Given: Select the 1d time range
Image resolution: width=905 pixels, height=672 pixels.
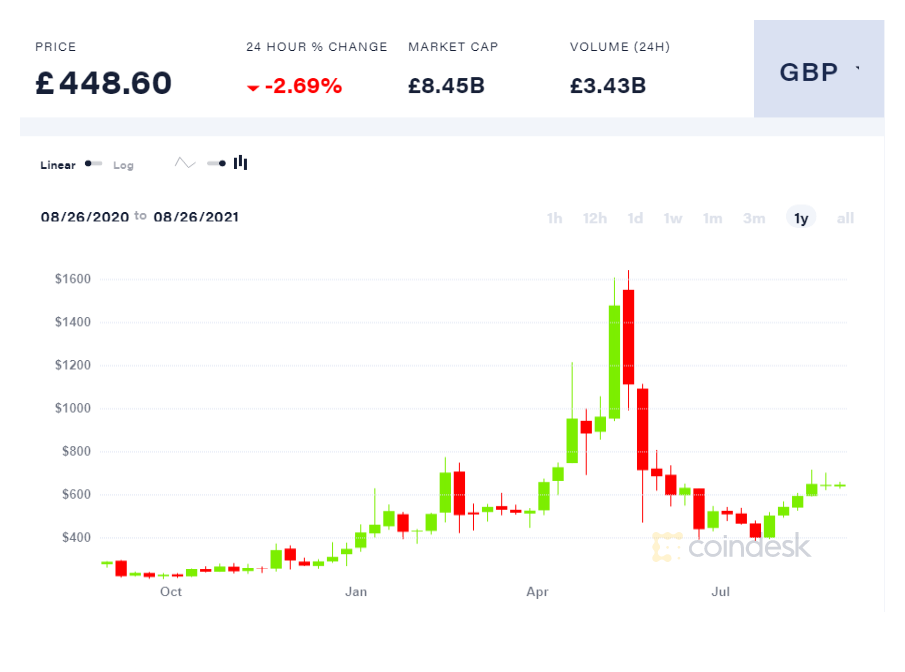Looking at the screenshot, I should 635,218.
